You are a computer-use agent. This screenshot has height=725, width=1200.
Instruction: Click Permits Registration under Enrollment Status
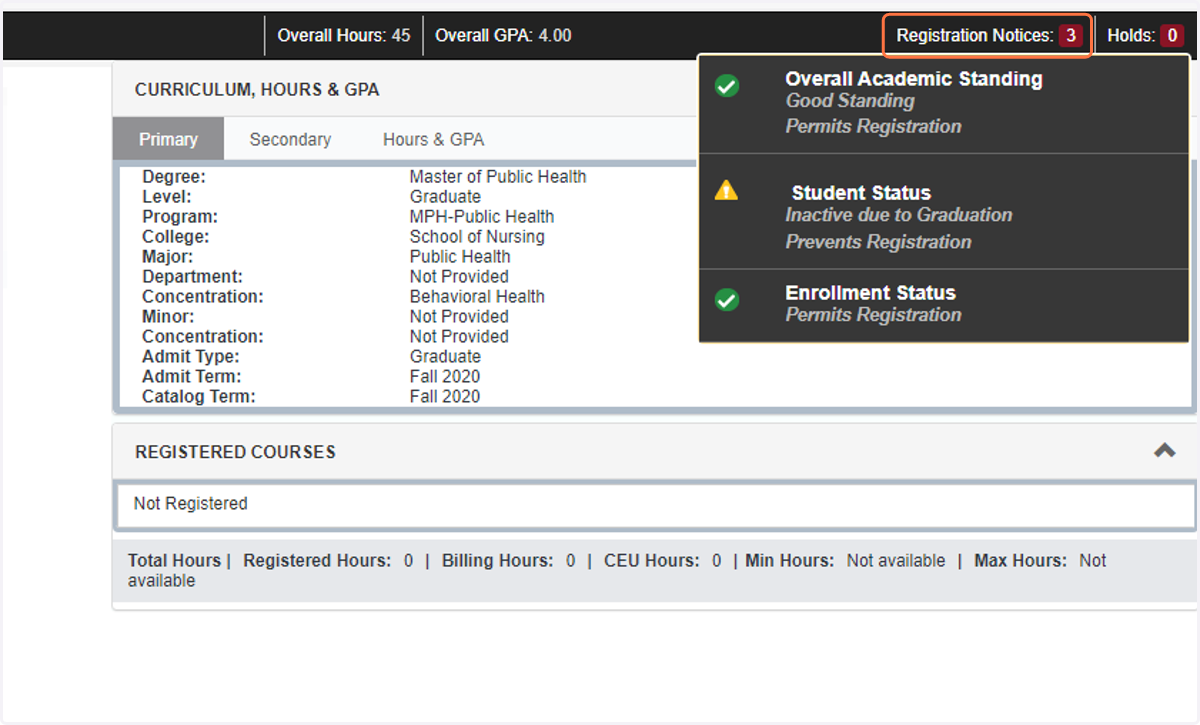tap(873, 315)
